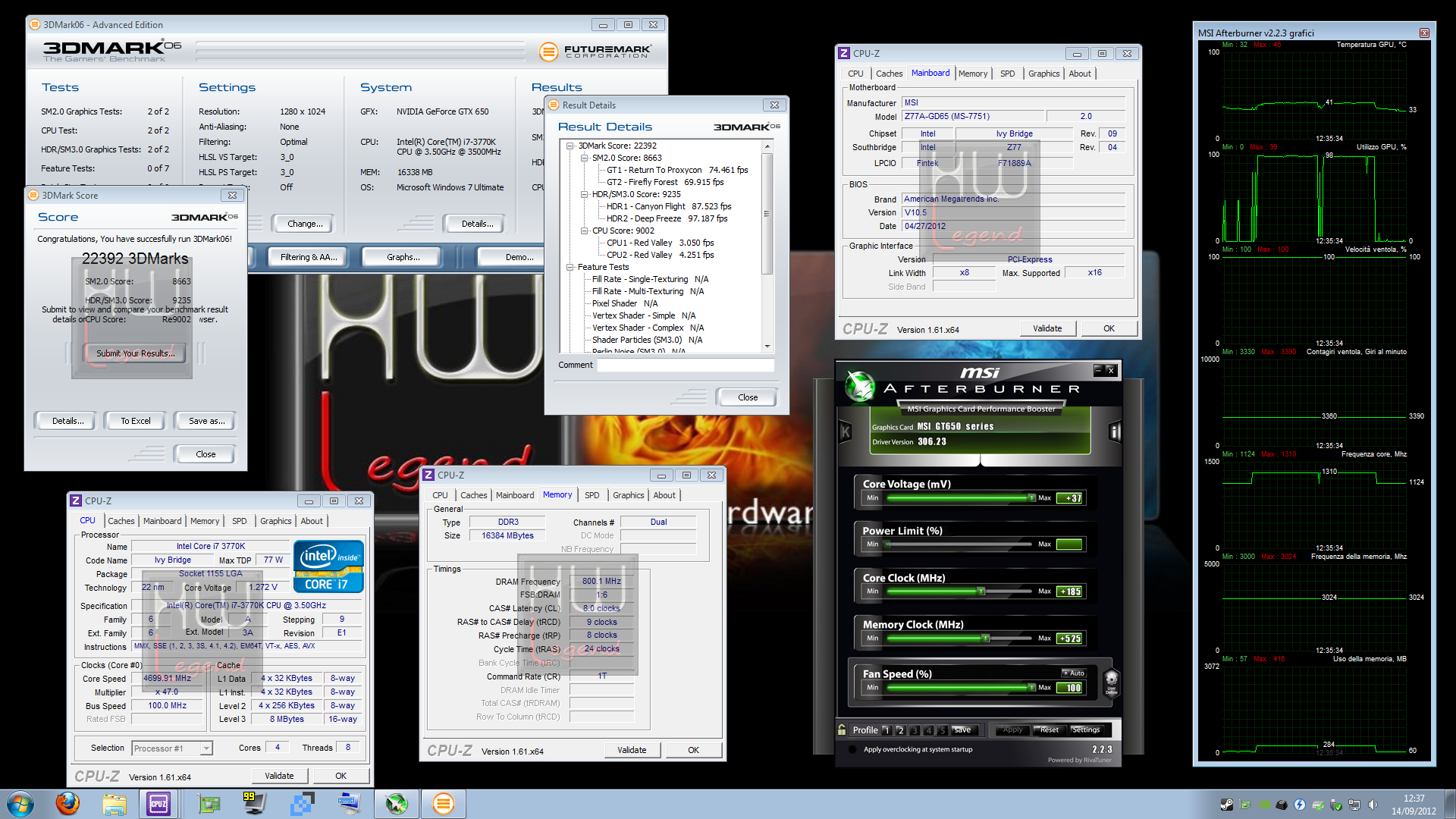Toggle Auto fan speed in Afterburner

(1074, 673)
